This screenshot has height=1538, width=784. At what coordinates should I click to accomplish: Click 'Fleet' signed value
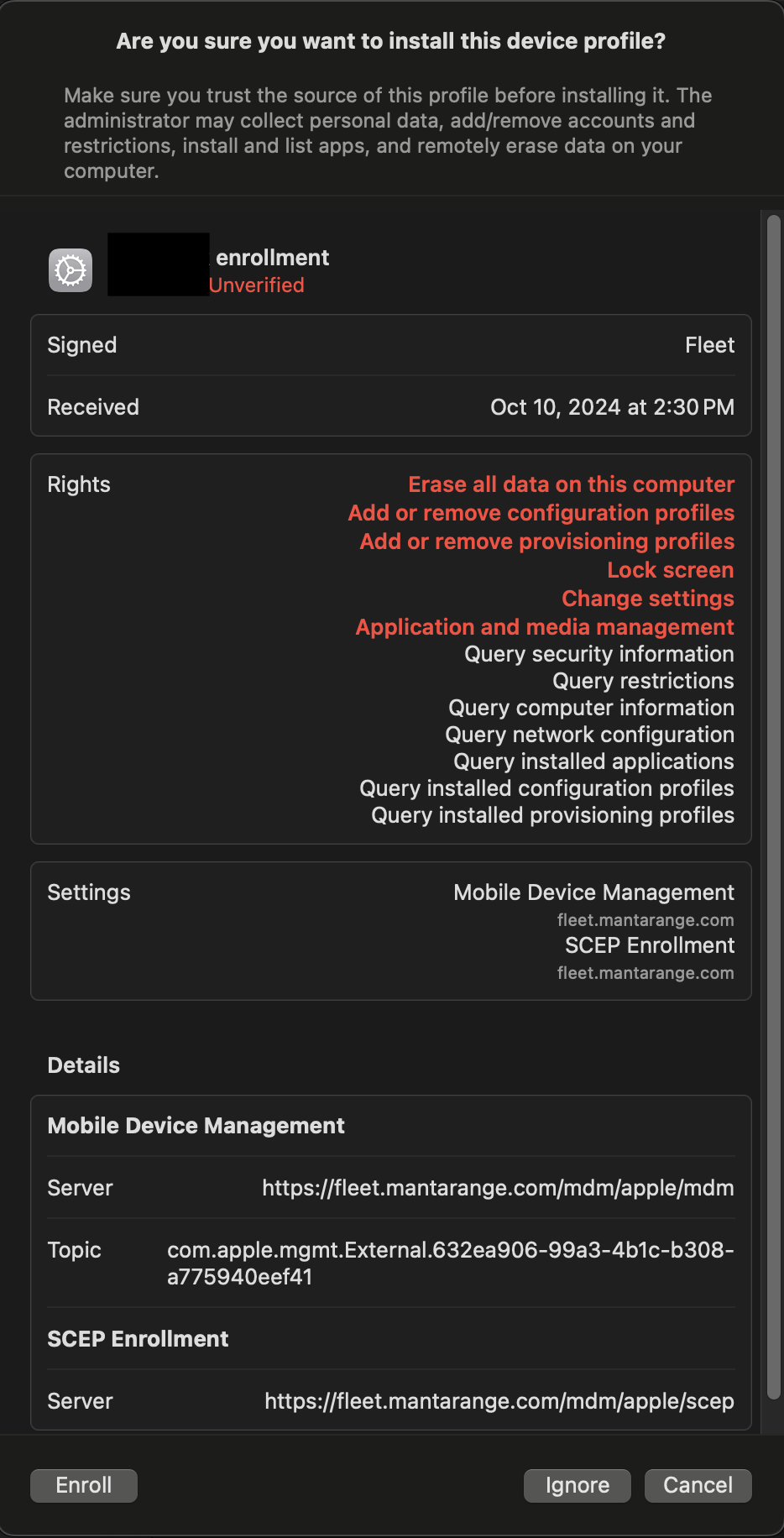[x=710, y=345]
